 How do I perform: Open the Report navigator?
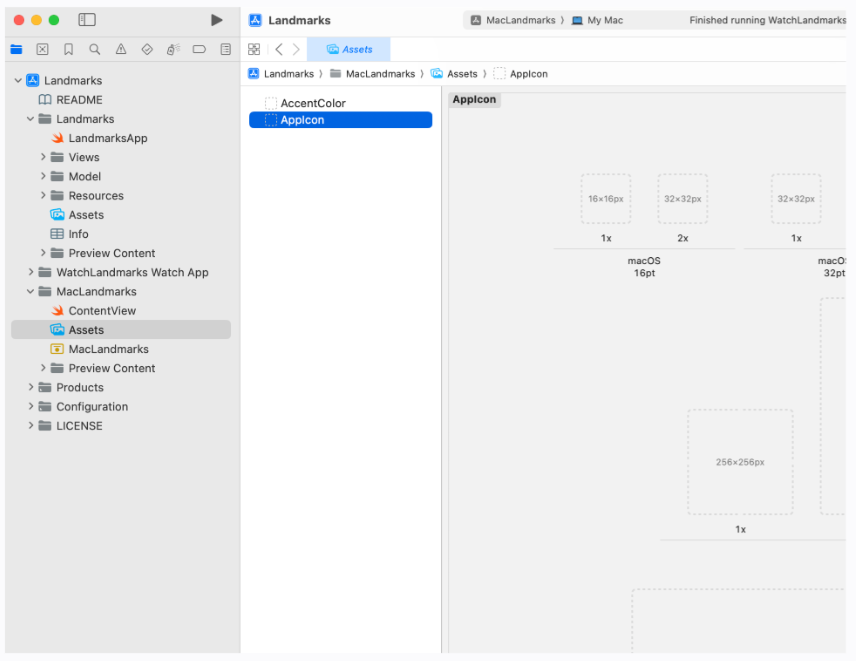[225, 50]
